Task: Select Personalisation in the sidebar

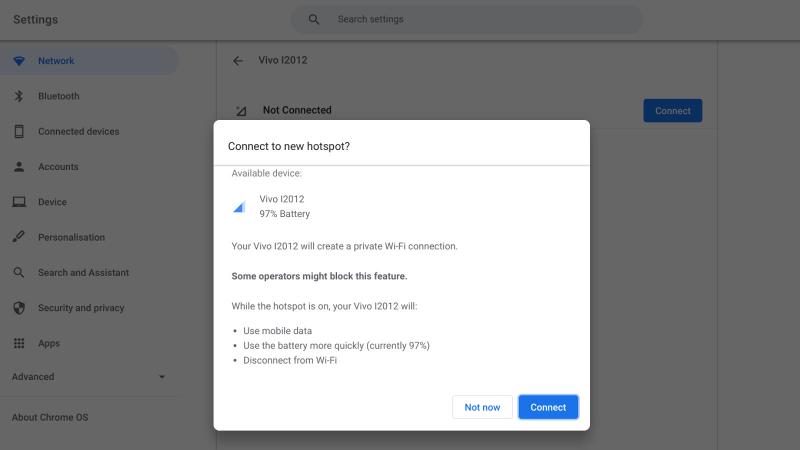Action: [x=71, y=237]
